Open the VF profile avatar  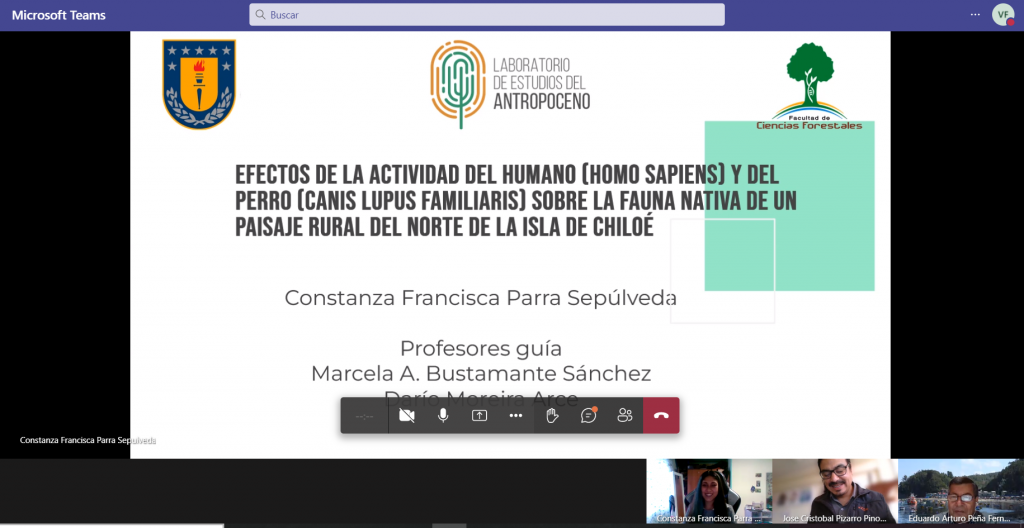click(1003, 14)
